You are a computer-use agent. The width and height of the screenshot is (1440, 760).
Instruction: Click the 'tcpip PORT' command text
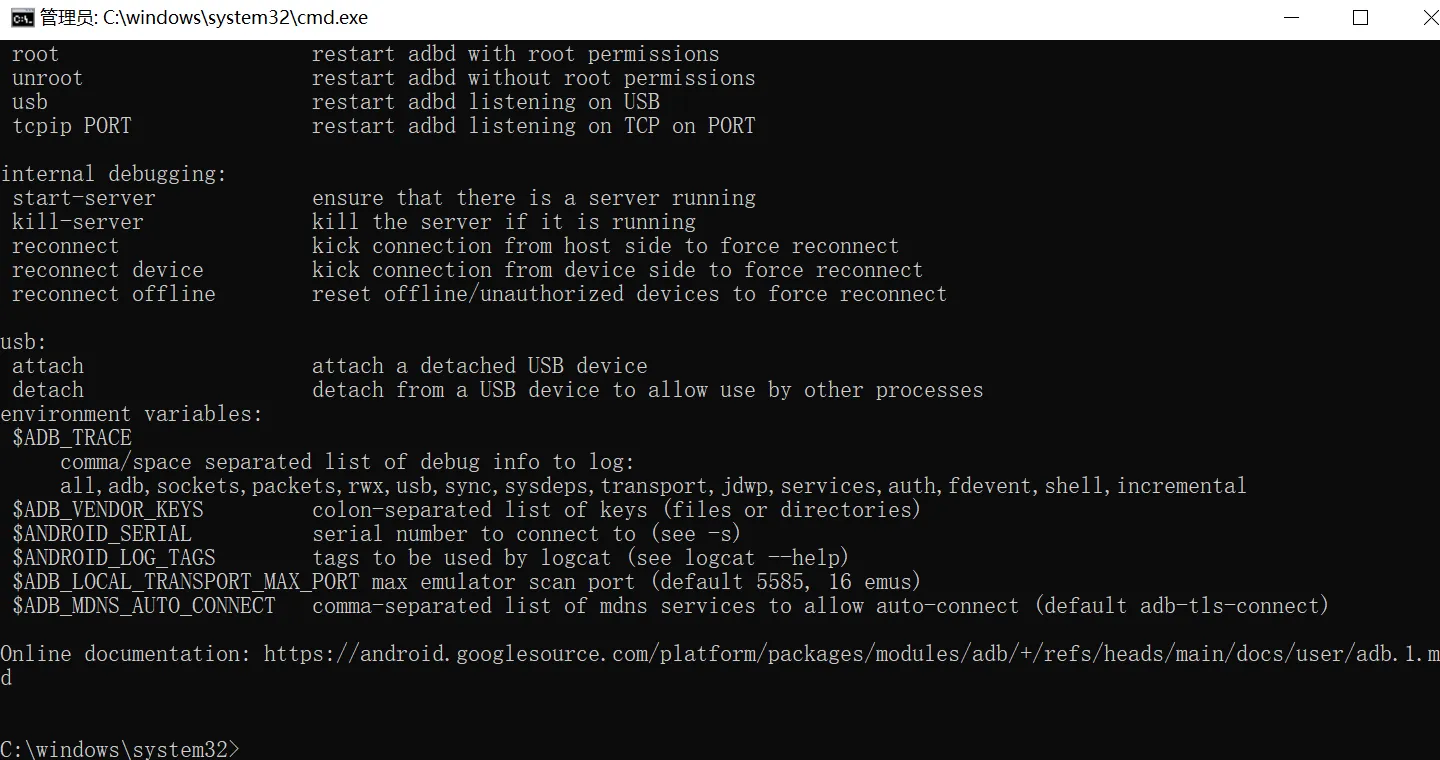[72, 126]
